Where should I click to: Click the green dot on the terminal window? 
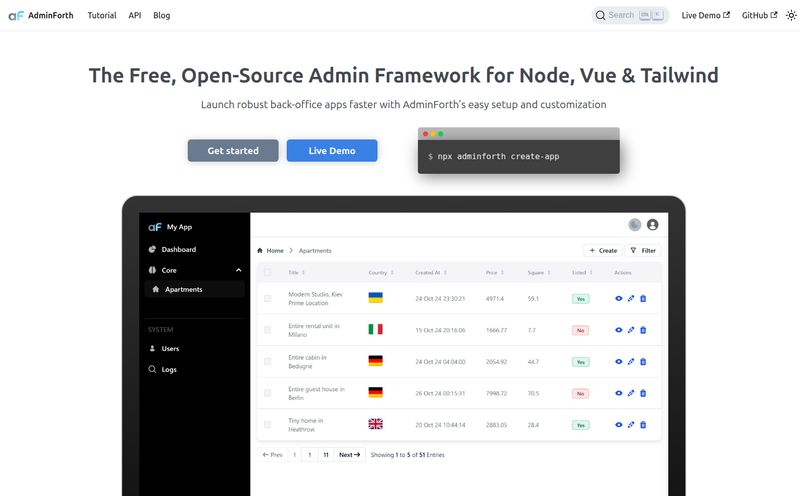click(x=440, y=134)
